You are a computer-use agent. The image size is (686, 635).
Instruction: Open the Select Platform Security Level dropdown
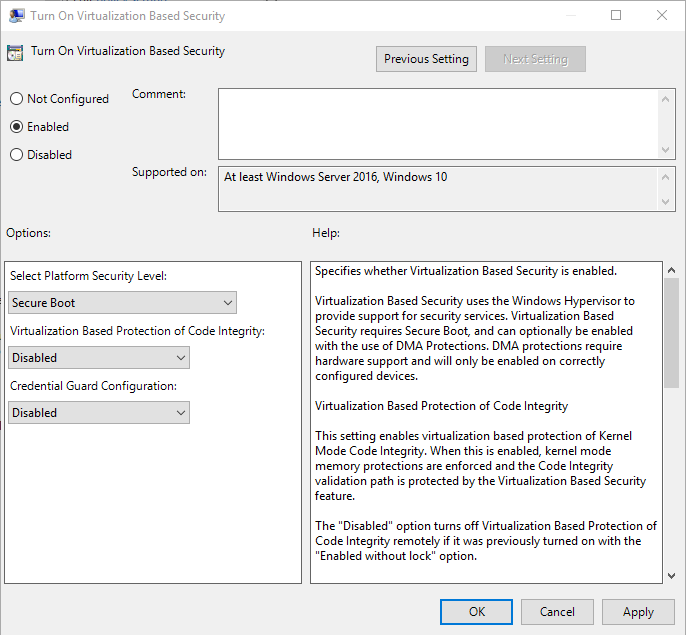pyautogui.click(x=122, y=303)
